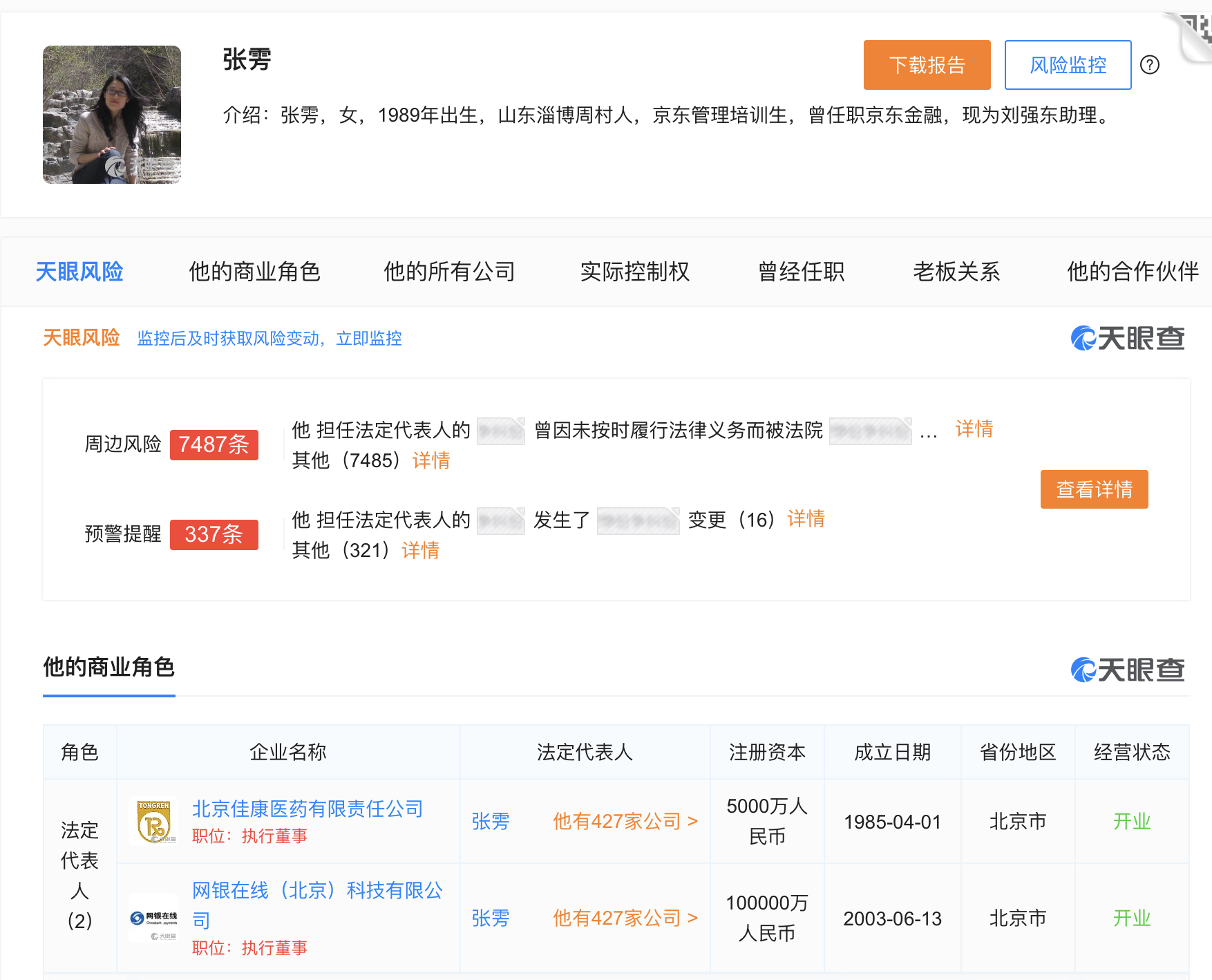Viewport: 1212px width, 980px height.
Task: Click the 预警提醒 label
Action: pos(122,534)
